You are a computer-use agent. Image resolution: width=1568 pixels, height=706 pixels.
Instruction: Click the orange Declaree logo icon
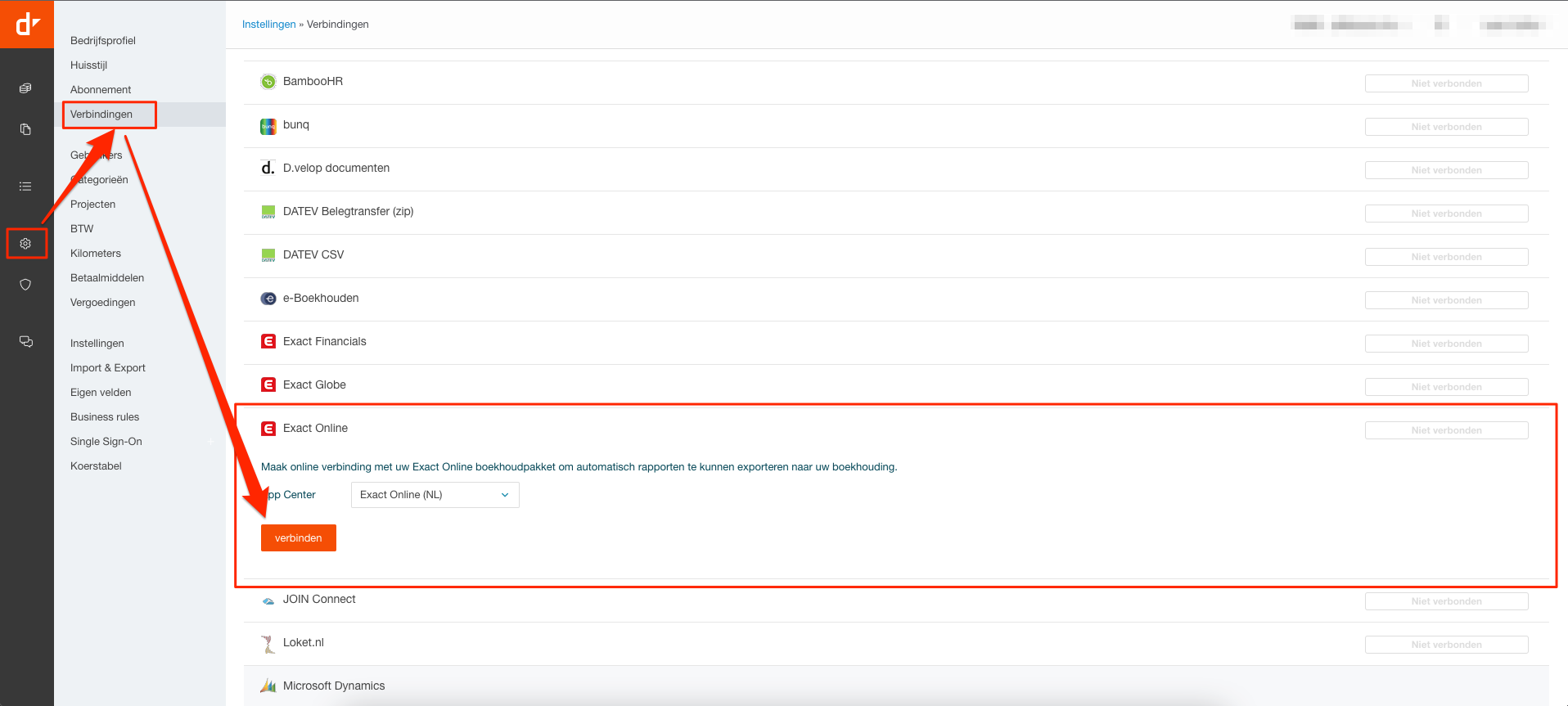[x=27, y=24]
